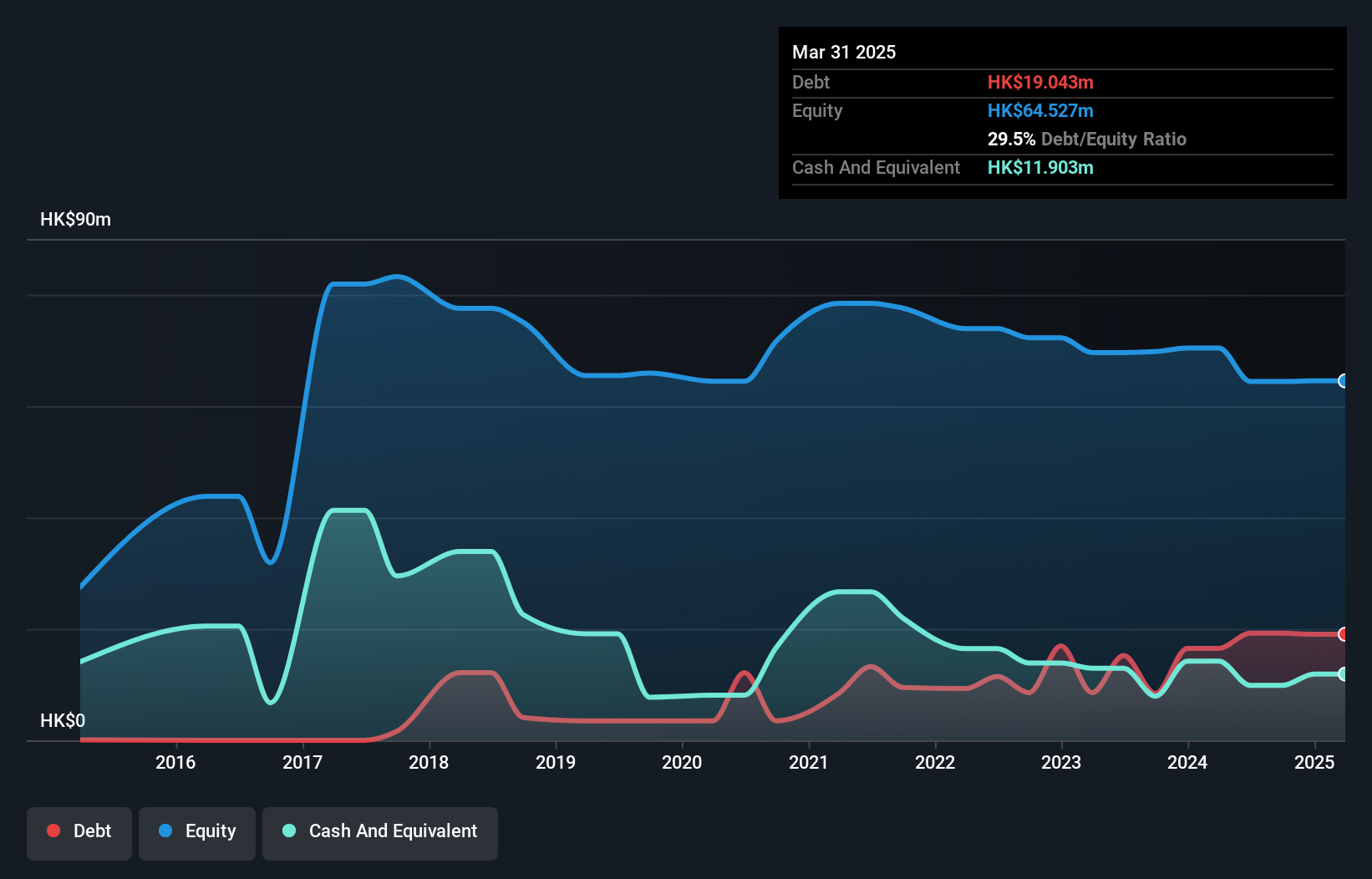Select the red Debt endpoint marker on chart
Image resolution: width=1372 pixels, height=879 pixels.
pos(1344,633)
